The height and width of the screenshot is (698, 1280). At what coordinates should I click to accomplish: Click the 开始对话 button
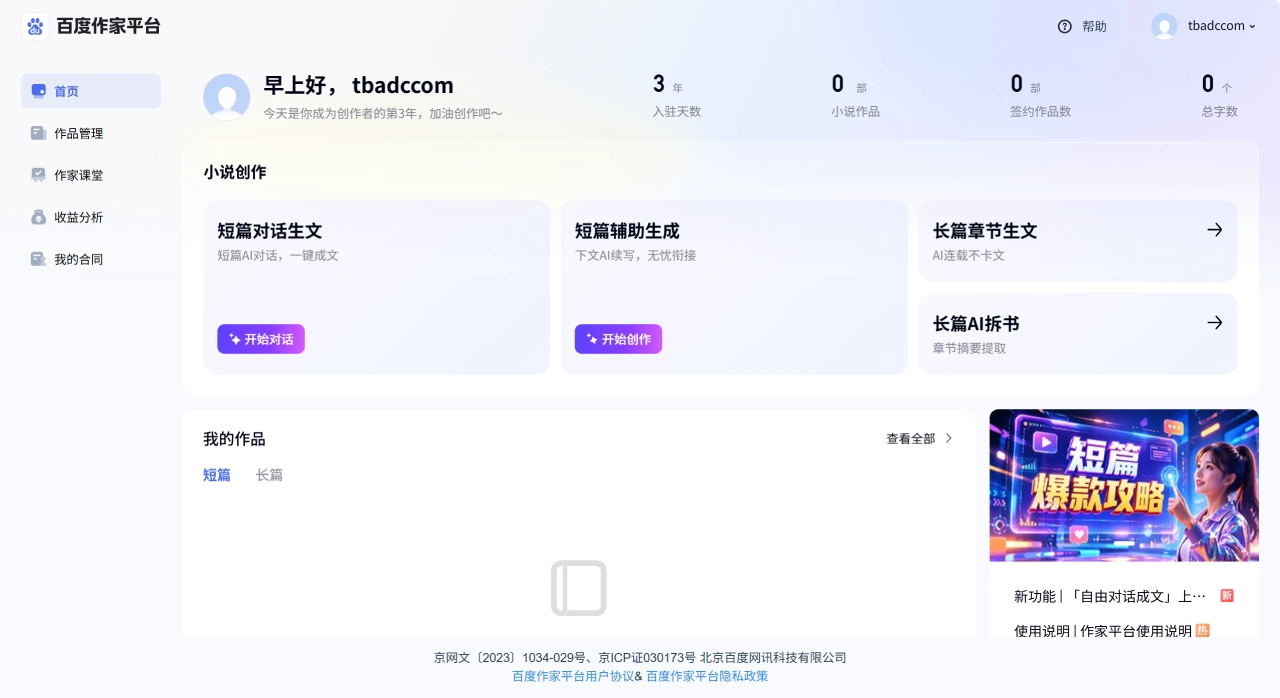[x=261, y=339]
